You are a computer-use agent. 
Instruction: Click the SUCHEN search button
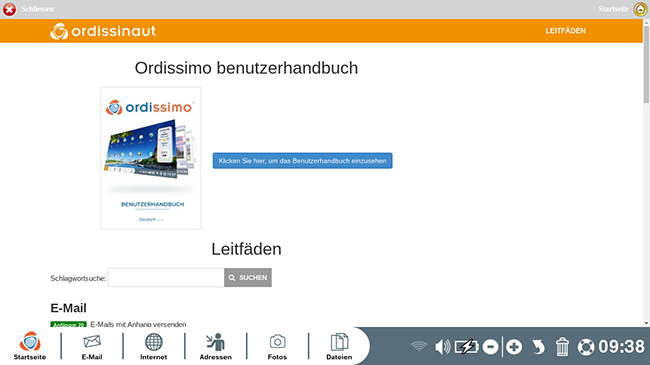(248, 277)
